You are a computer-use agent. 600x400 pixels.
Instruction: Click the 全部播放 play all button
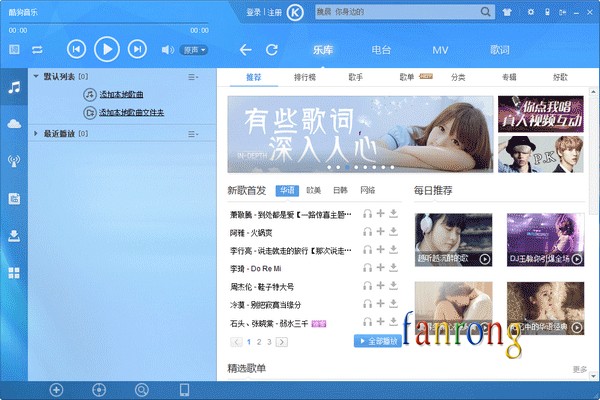click(378, 341)
